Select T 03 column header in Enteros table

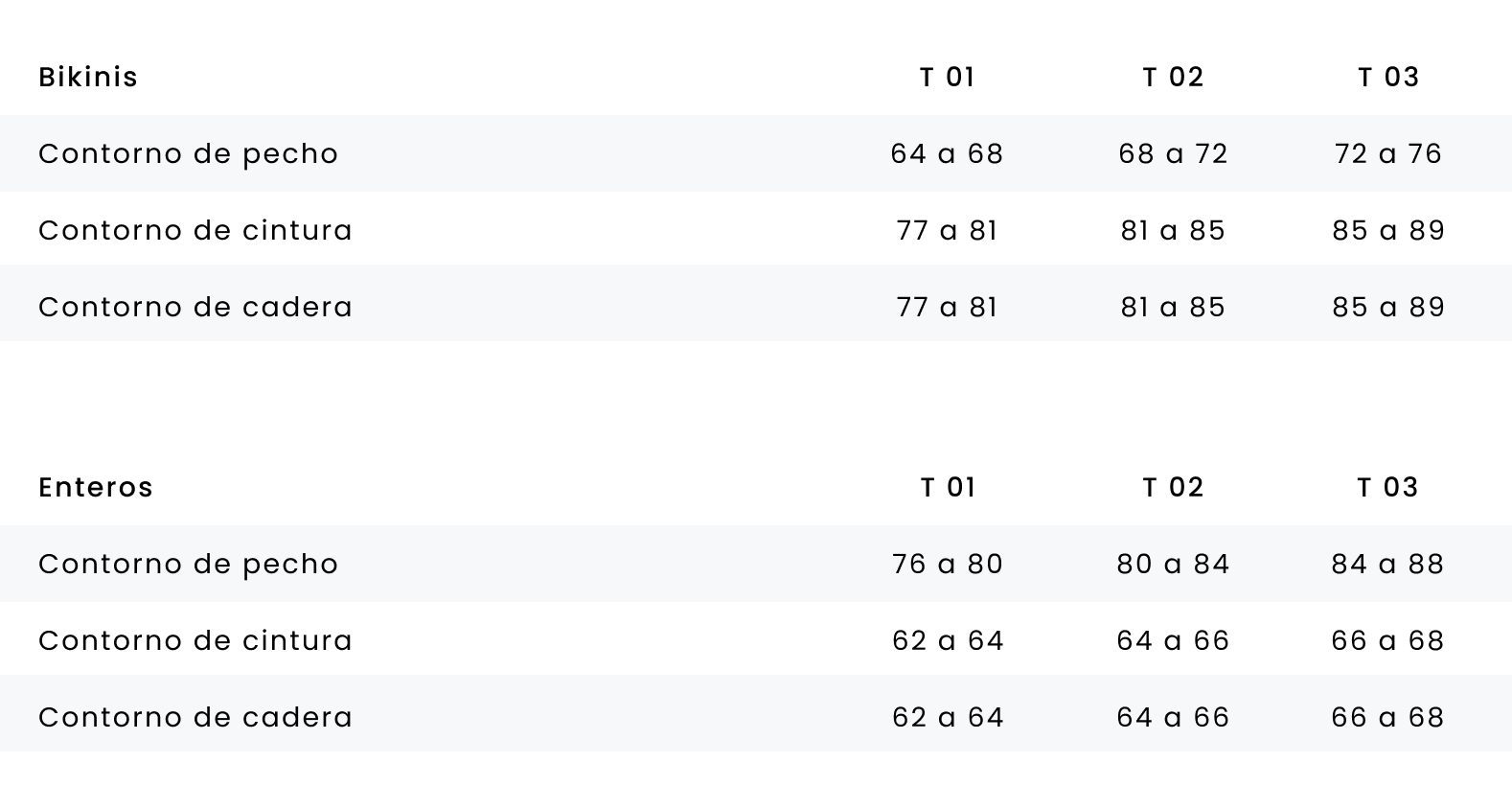pyautogui.click(x=1388, y=487)
